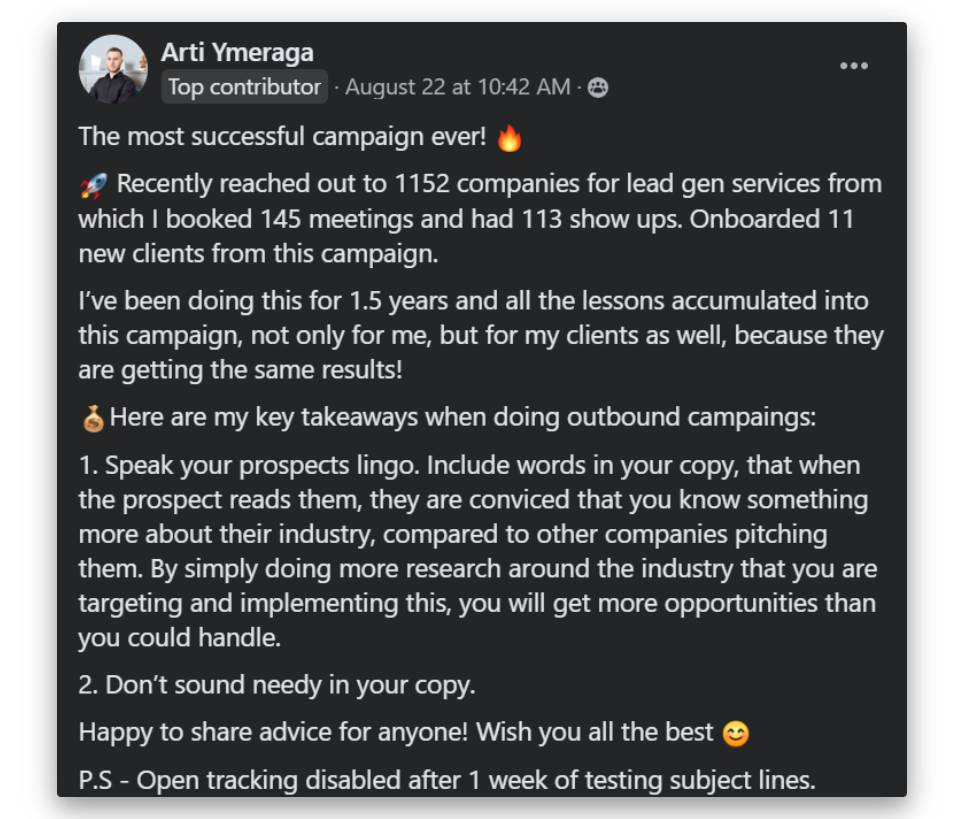Click the group audience privacy icon
Viewport: 964px width, 819px height.
597,87
